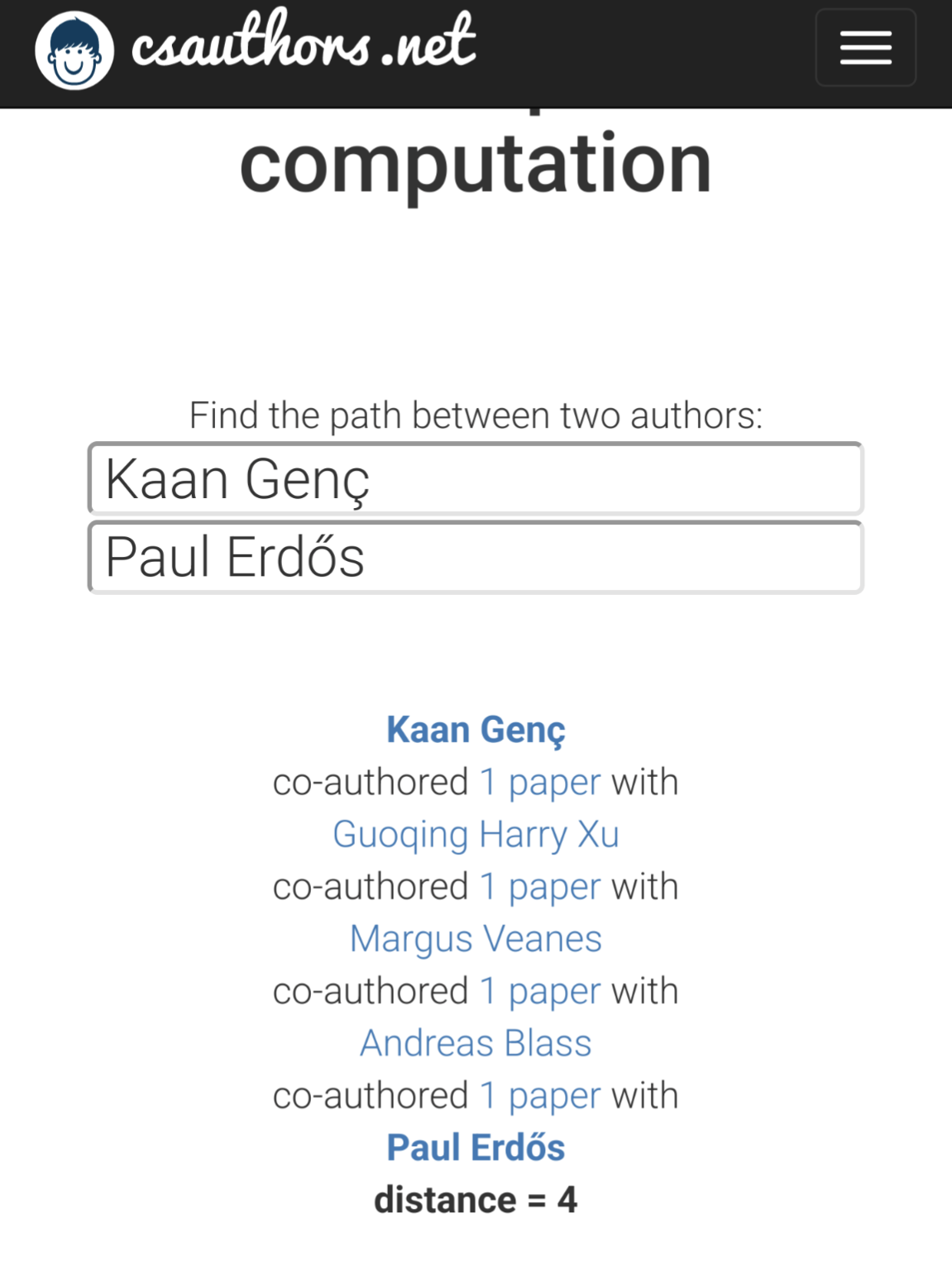
Task: Visit Guoqing Harry Xu's author page
Action: pyautogui.click(x=476, y=834)
